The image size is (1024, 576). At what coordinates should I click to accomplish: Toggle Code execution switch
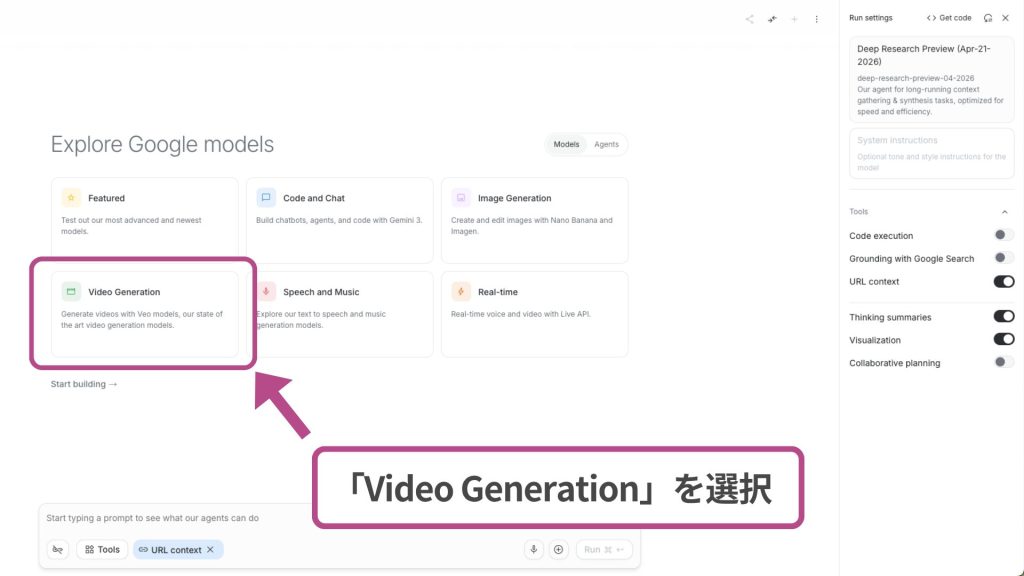(x=1004, y=235)
